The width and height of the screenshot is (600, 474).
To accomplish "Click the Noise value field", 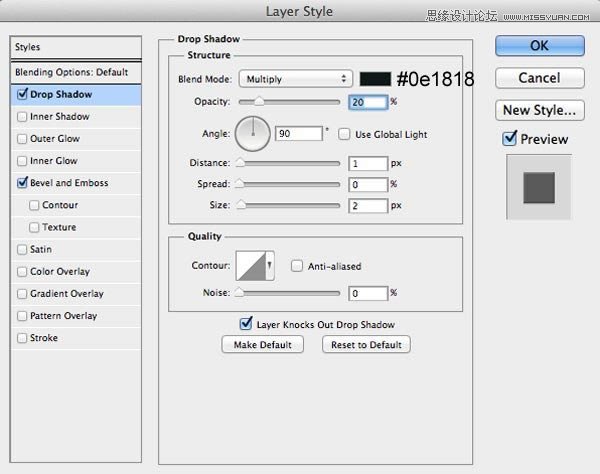I will click(x=368, y=294).
